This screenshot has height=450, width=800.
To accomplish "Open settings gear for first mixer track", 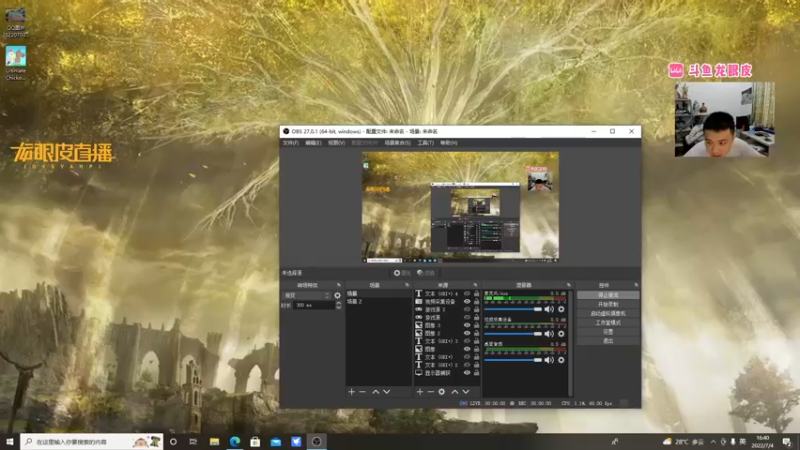I will click(x=561, y=309).
